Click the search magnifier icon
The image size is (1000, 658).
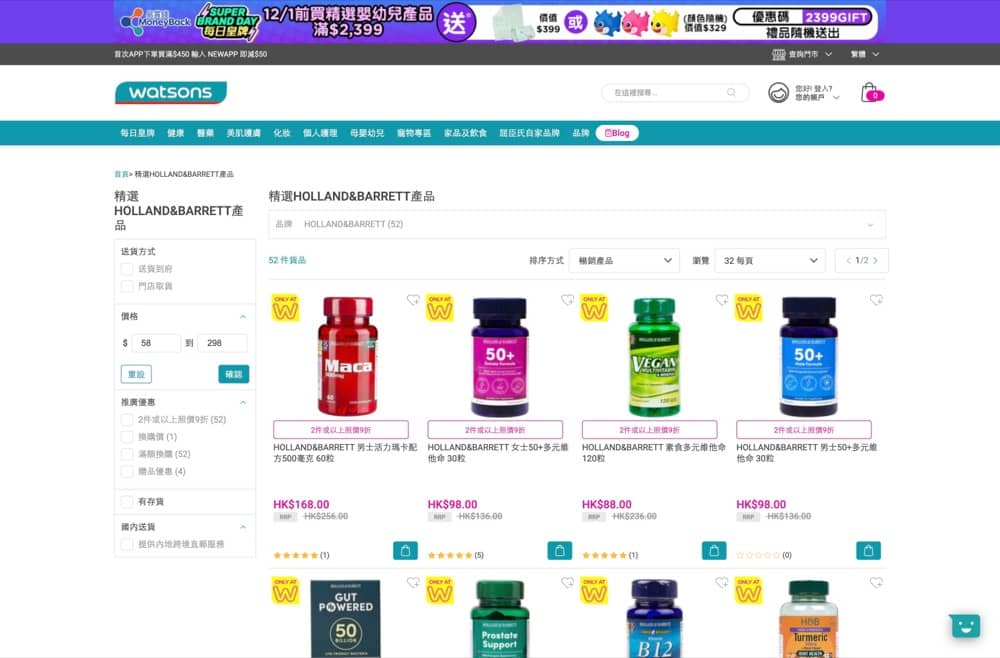[731, 92]
